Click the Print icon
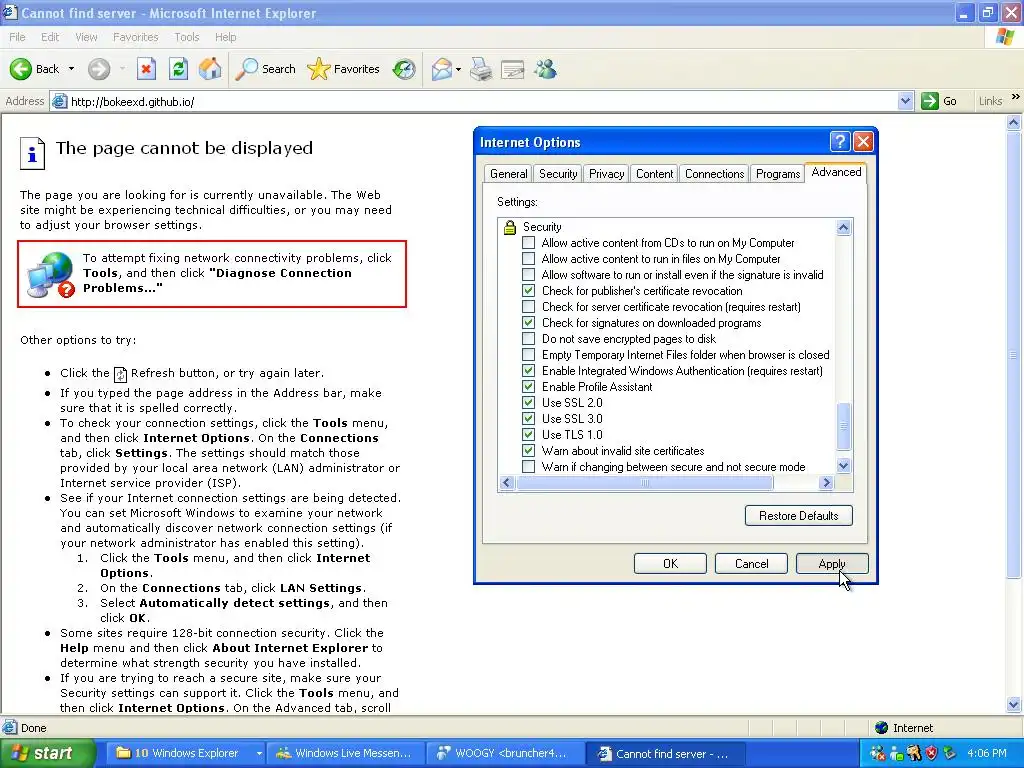1024x768 pixels. click(481, 69)
